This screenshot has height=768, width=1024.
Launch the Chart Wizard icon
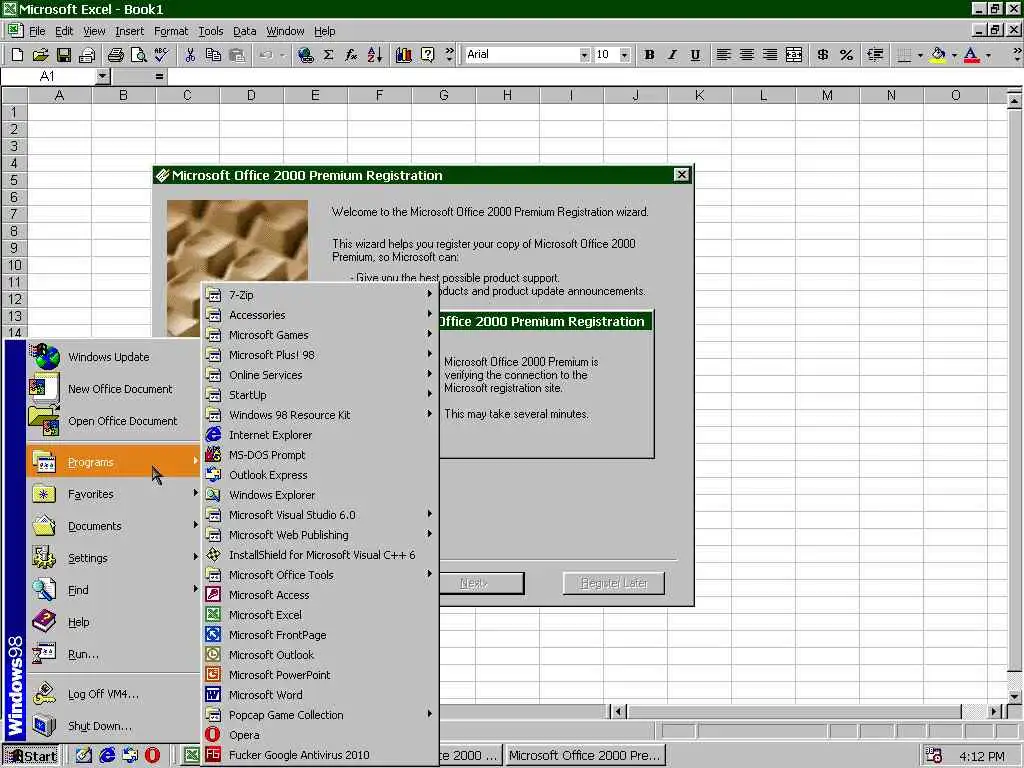tap(404, 55)
